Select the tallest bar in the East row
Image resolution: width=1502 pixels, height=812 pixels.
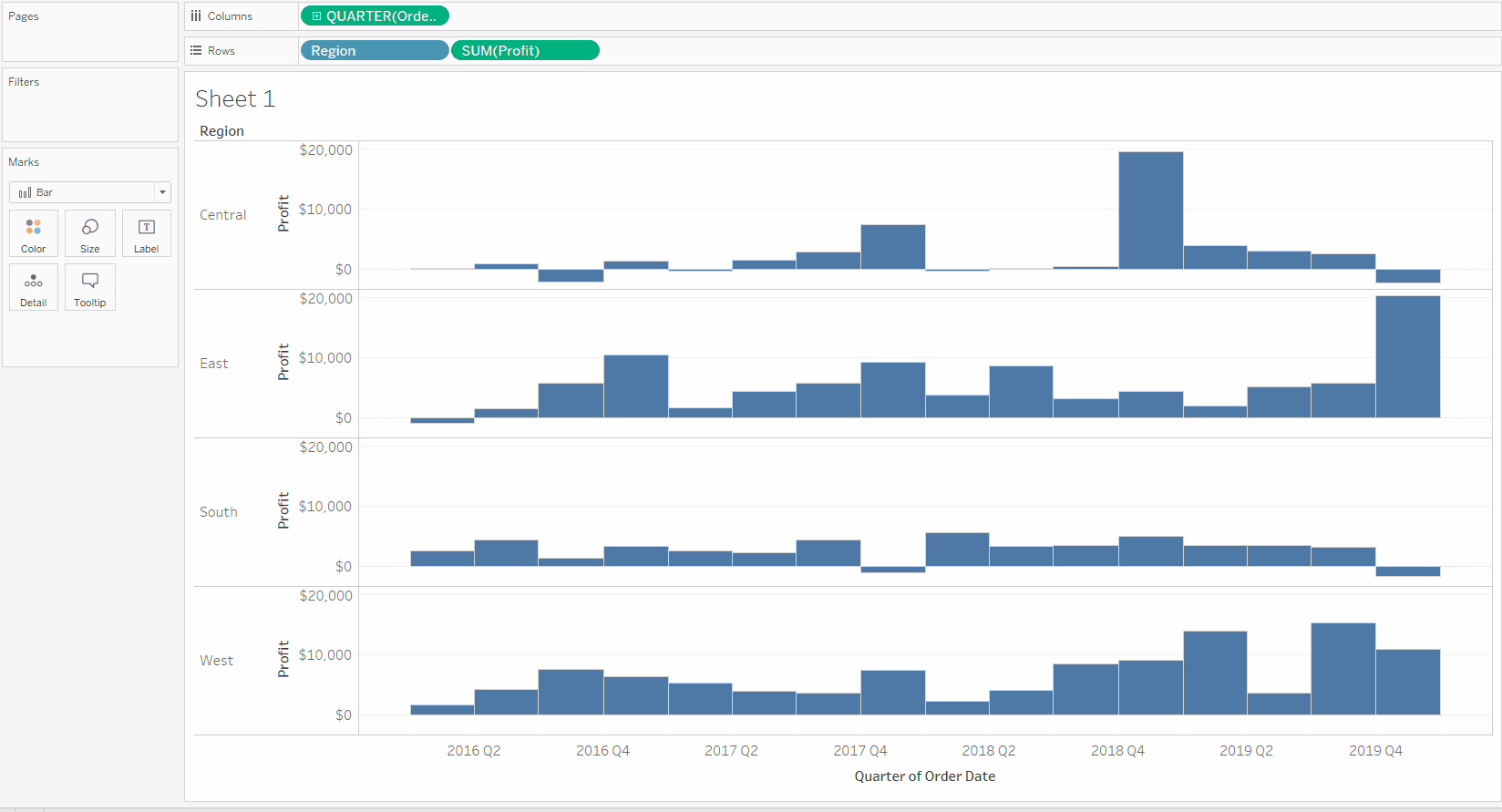tap(1408, 357)
